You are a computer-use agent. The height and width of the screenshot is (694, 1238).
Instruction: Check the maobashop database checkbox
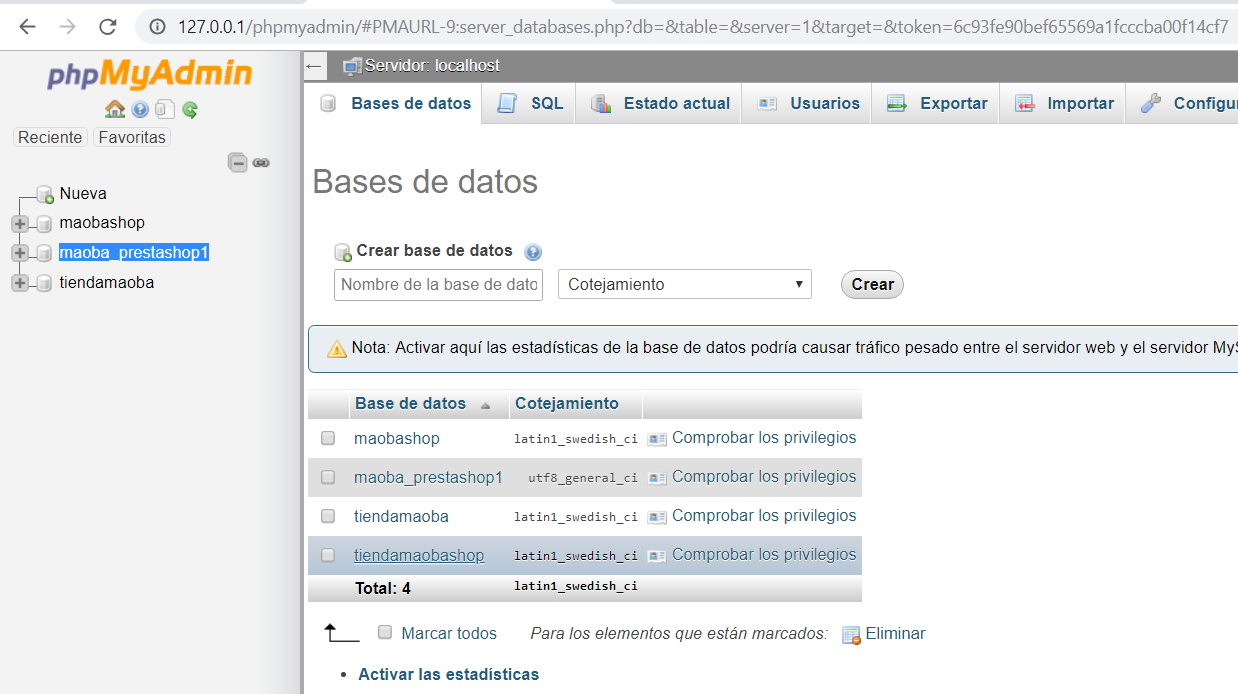[x=328, y=438]
